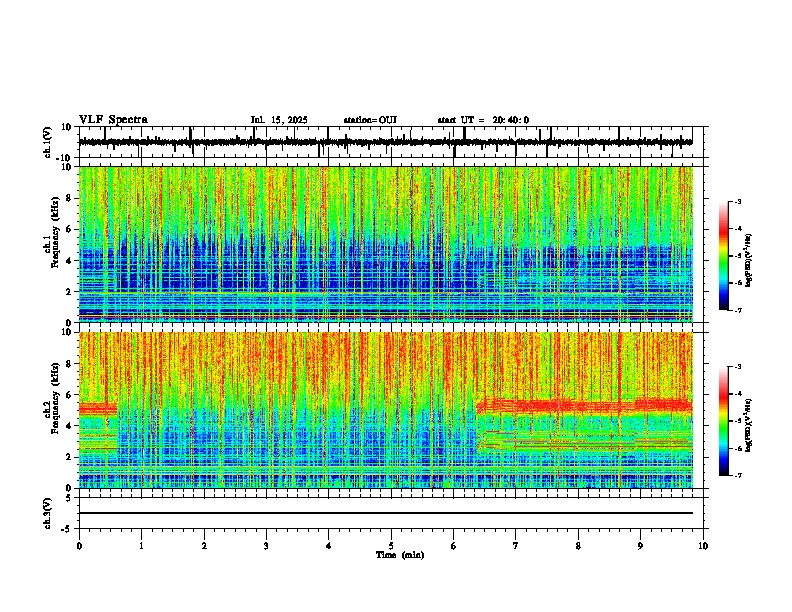The height and width of the screenshot is (612, 792).
Task: Click the flat ch.3 voltage trace line
Action: [x=386, y=513]
